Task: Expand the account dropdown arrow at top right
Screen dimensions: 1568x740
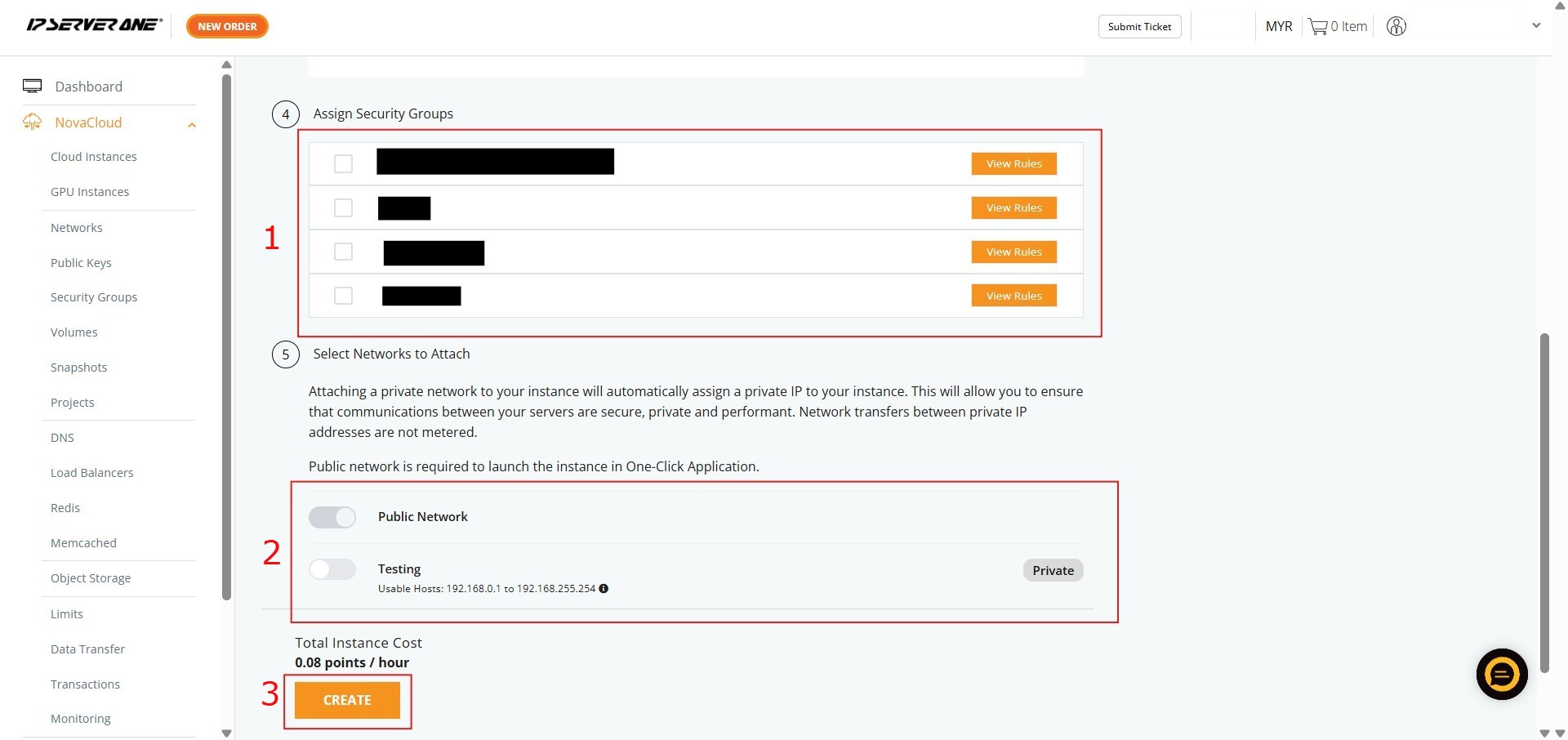Action: 1535,25
